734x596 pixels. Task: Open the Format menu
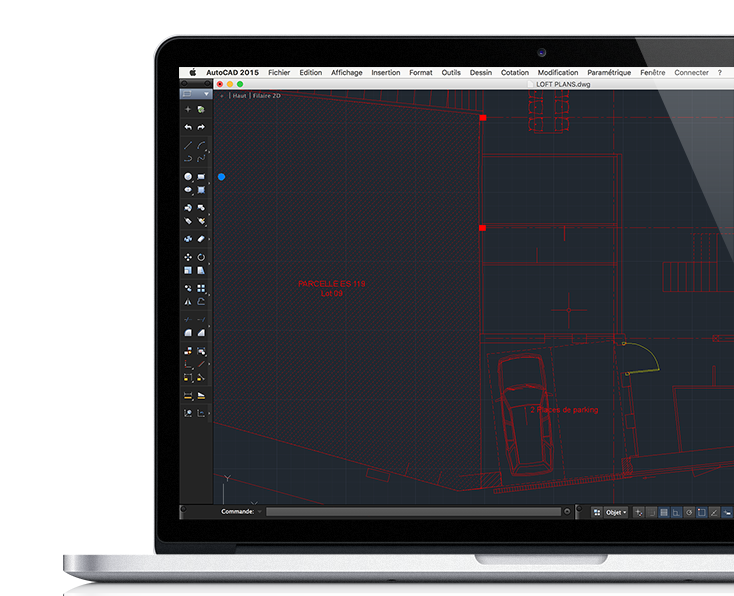pos(421,73)
